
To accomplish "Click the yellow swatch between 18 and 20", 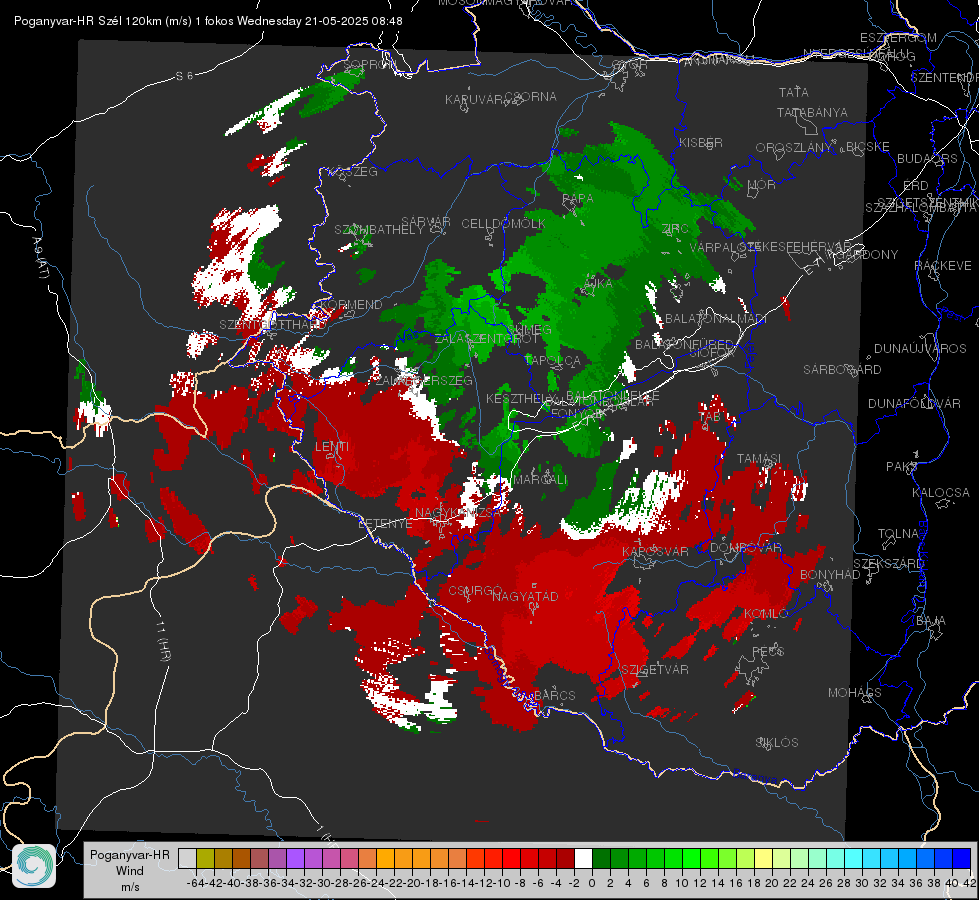I will pyautogui.click(x=764, y=858).
